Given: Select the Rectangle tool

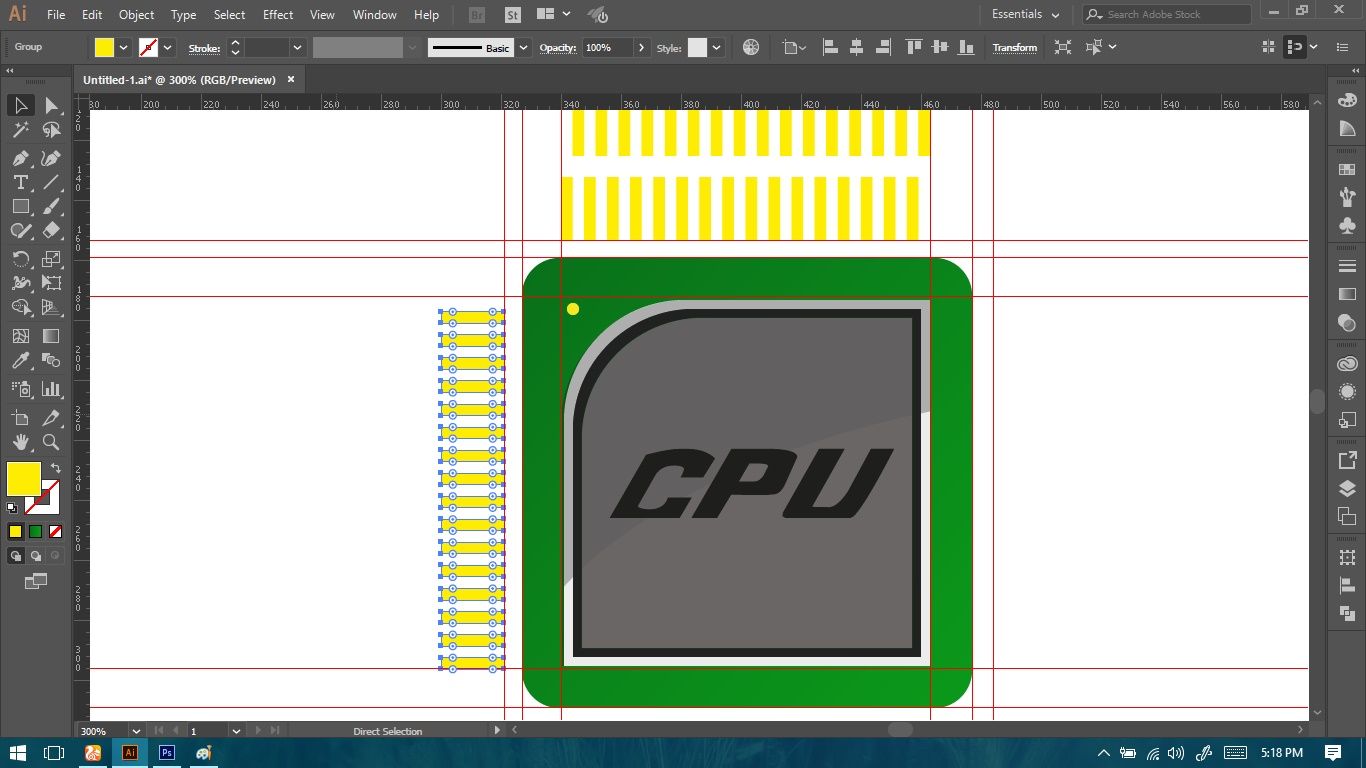Looking at the screenshot, I should pyautogui.click(x=20, y=207).
